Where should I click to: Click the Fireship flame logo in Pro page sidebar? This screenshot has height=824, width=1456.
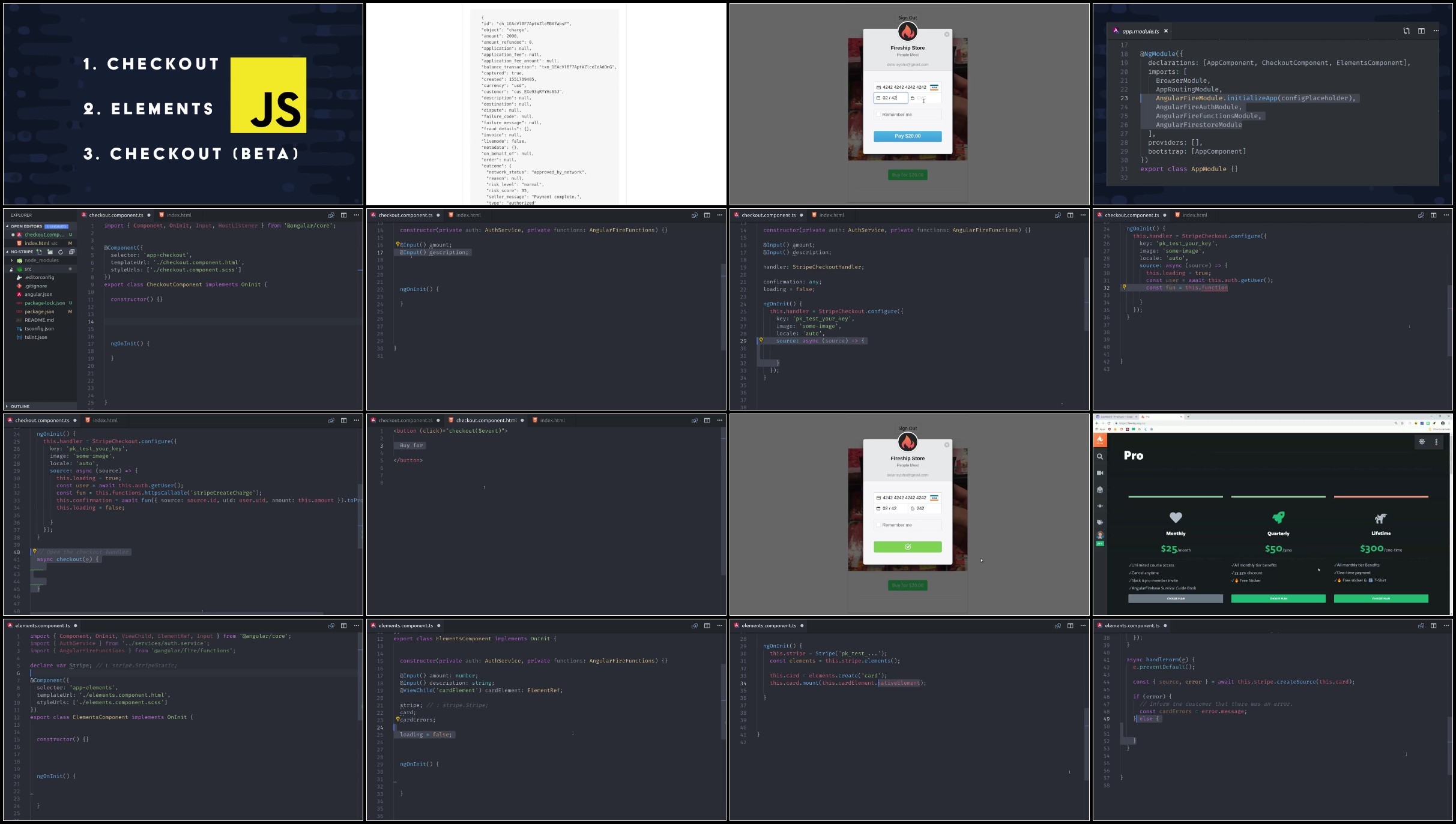[1100, 440]
